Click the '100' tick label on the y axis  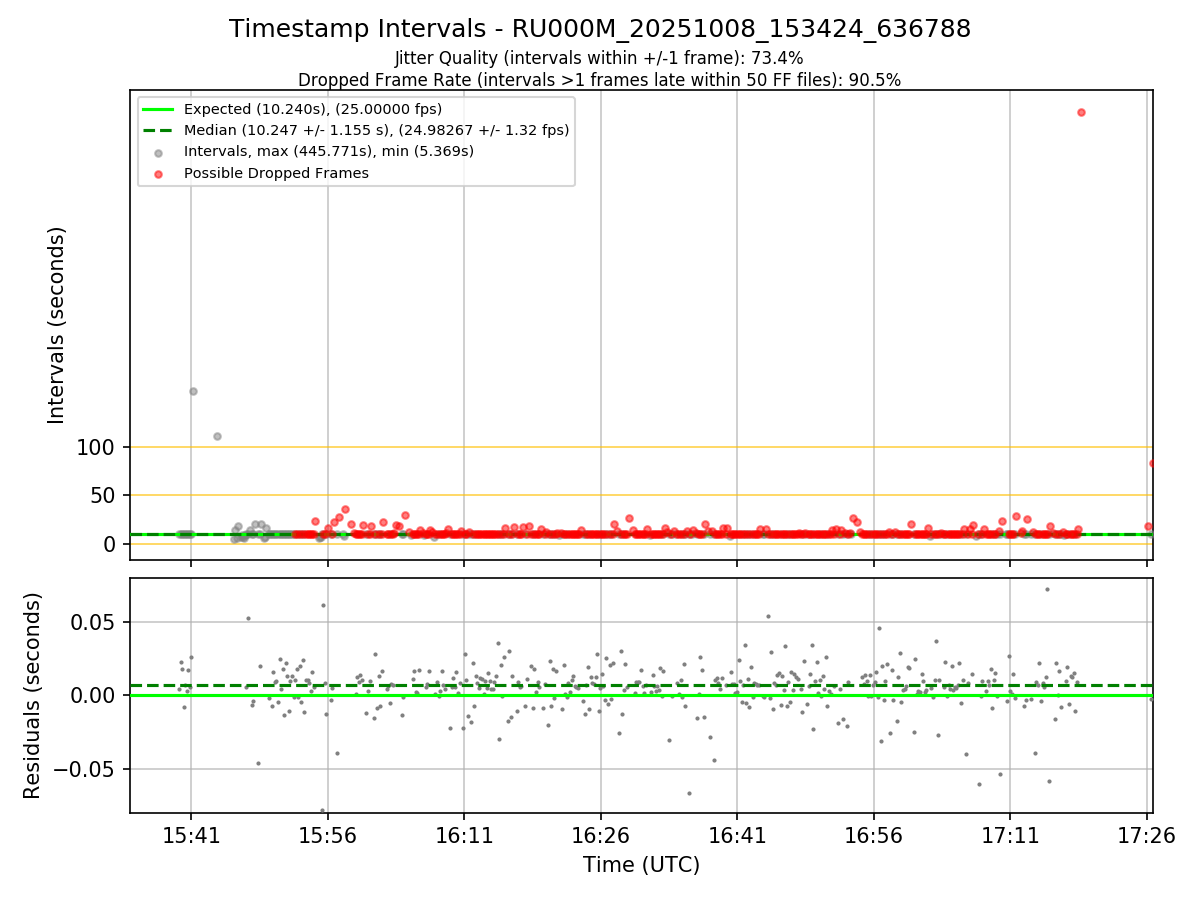[x=95, y=447]
